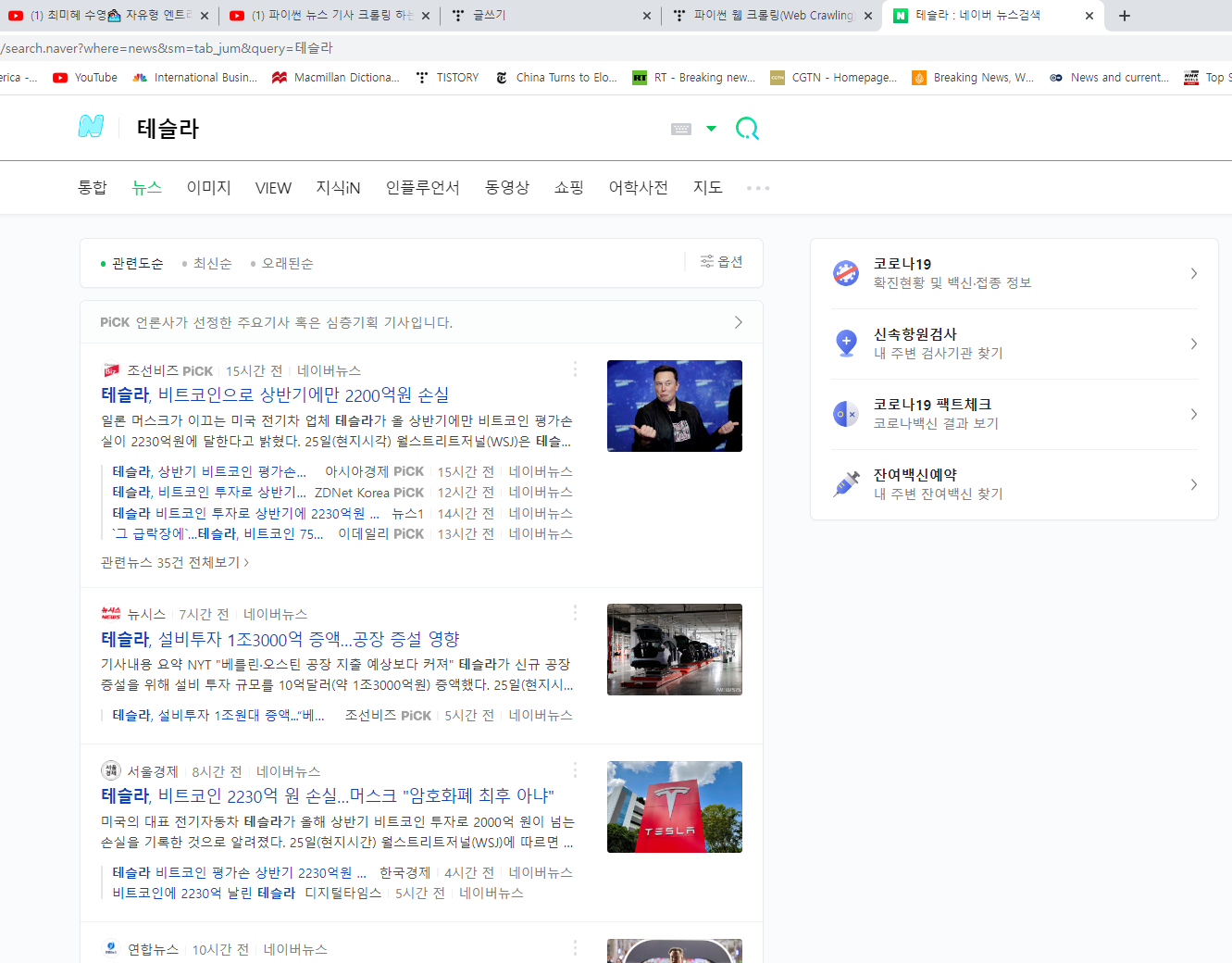Open the 연합뉴스 article options dots menu
This screenshot has width=1232, height=963.
(575, 948)
